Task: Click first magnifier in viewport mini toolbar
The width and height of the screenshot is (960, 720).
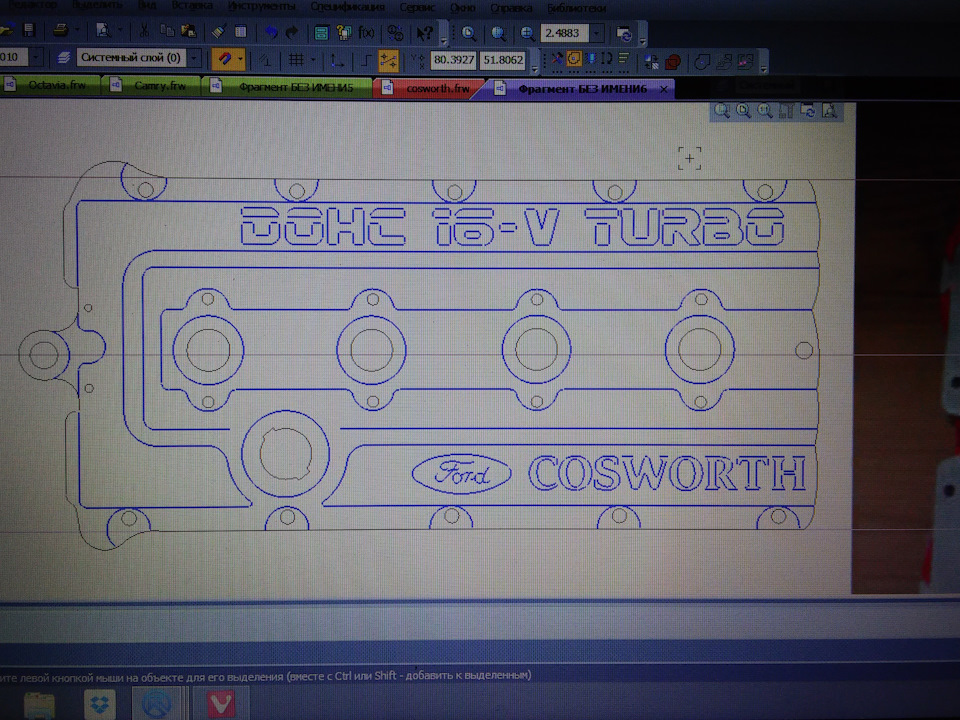Action: point(722,110)
